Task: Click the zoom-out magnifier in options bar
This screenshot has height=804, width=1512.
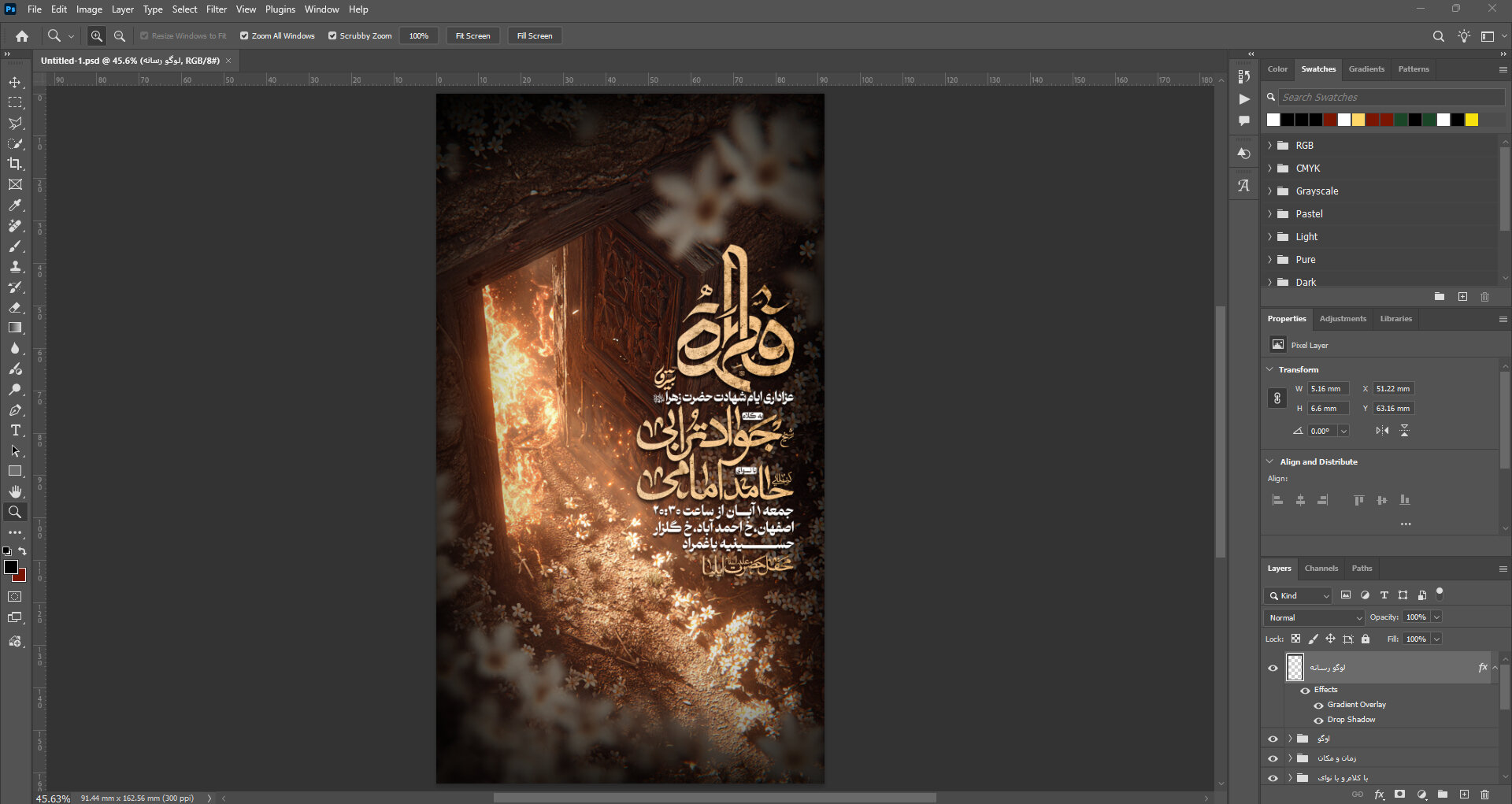Action: point(120,35)
